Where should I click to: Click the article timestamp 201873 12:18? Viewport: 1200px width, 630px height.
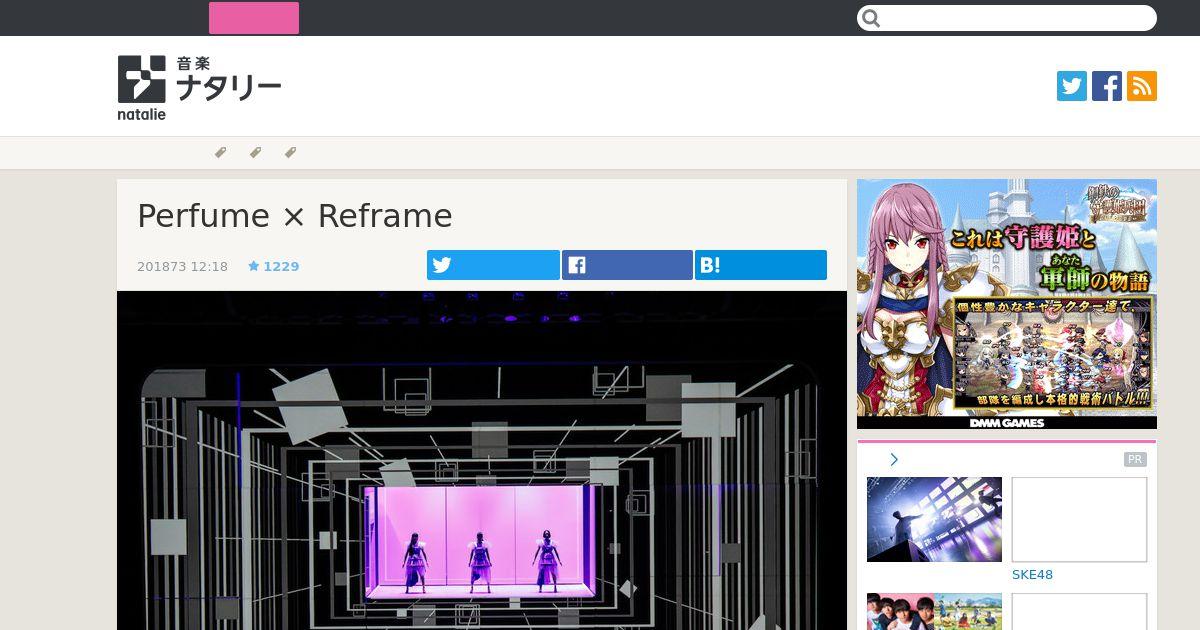(x=182, y=266)
